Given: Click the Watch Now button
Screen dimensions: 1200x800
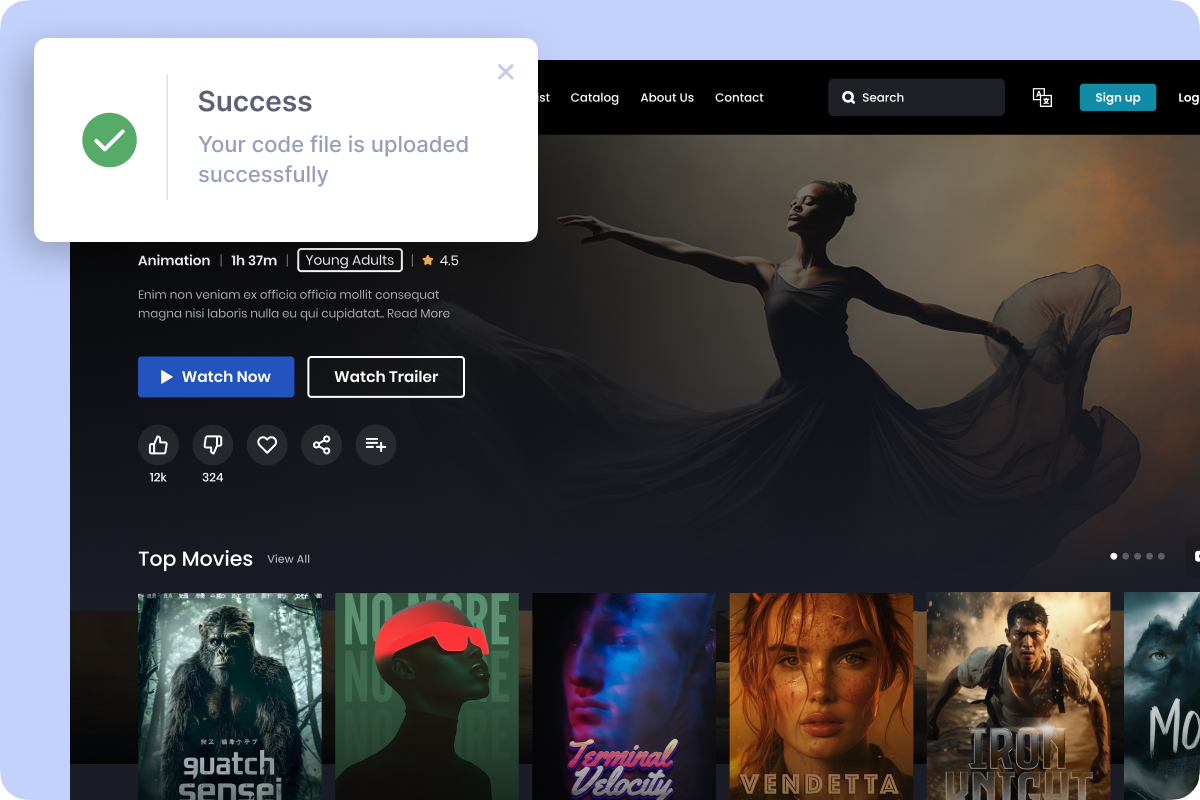Looking at the screenshot, I should (216, 377).
